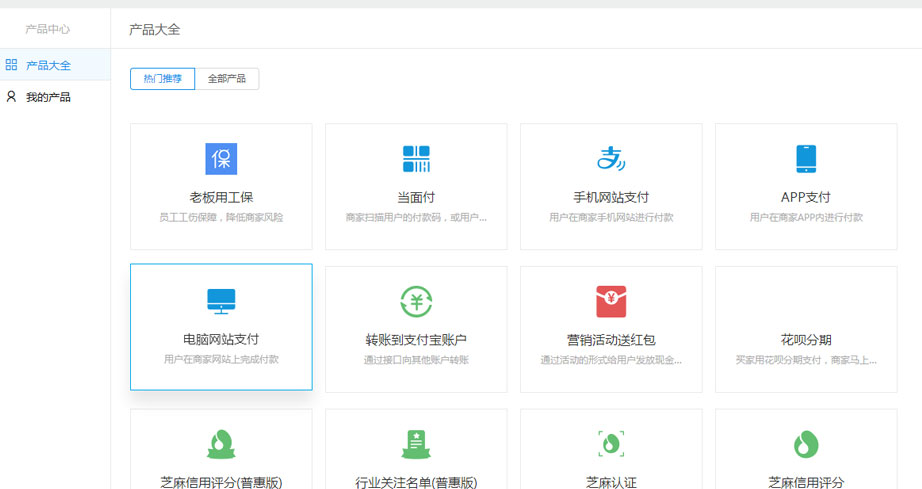Switch to the 热门推荐 tab

163,79
